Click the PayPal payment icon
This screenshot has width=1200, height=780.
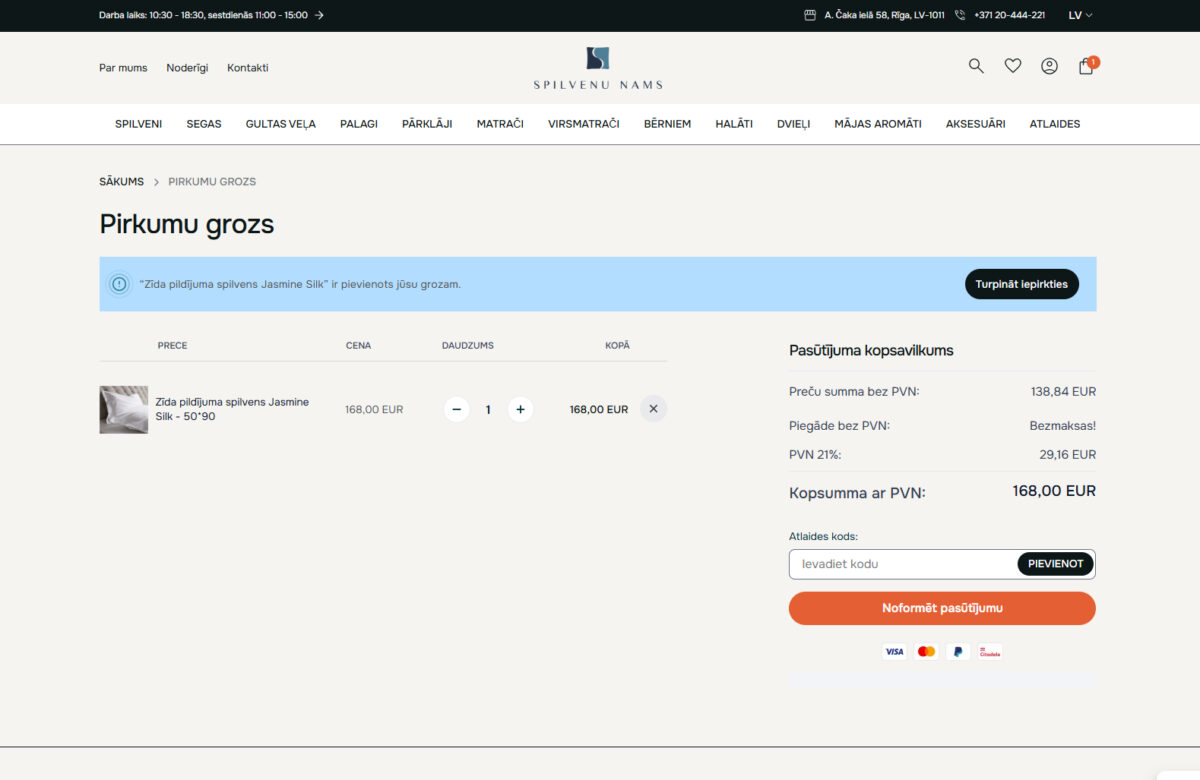(x=958, y=651)
